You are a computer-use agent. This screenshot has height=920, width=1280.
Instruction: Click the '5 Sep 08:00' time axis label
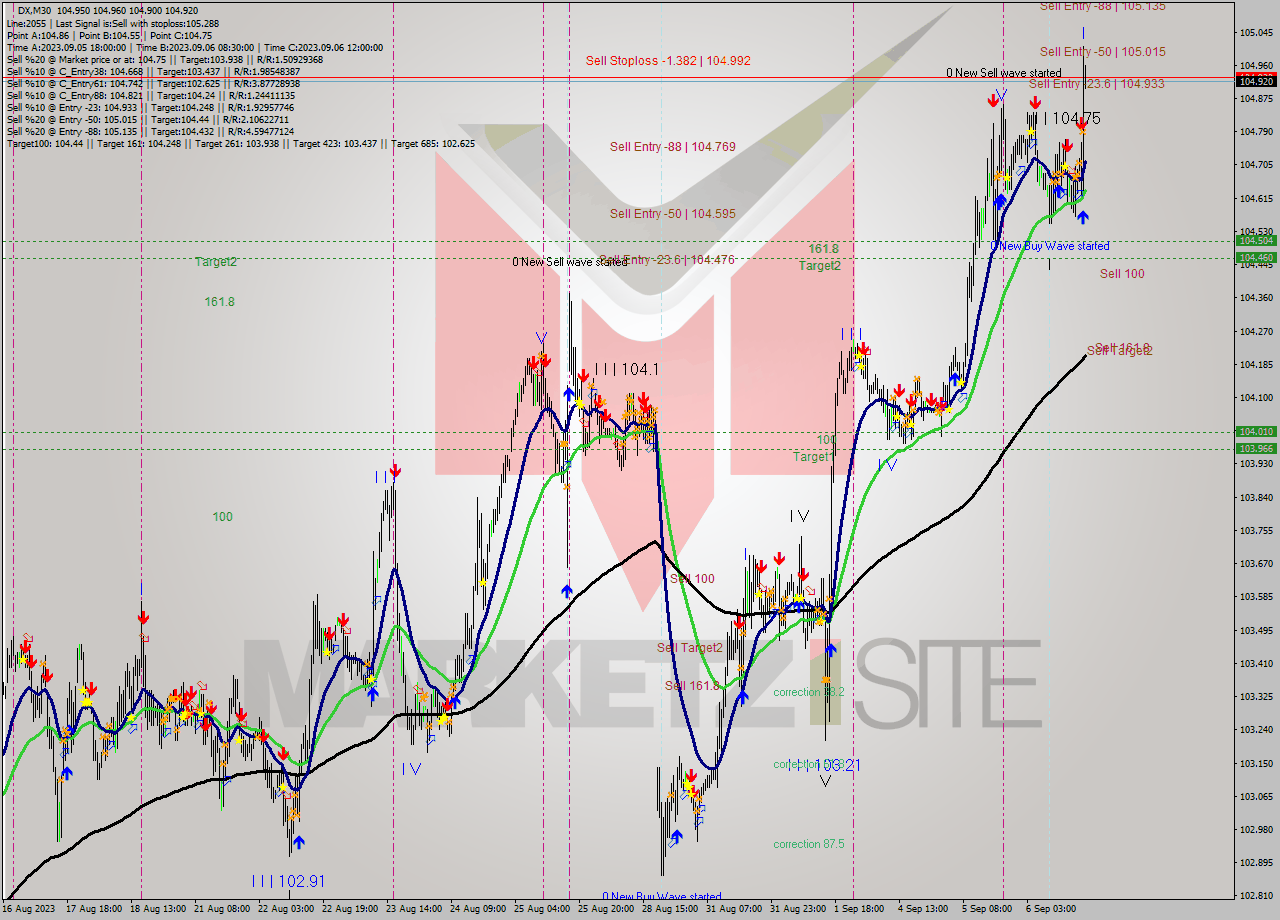[987, 909]
